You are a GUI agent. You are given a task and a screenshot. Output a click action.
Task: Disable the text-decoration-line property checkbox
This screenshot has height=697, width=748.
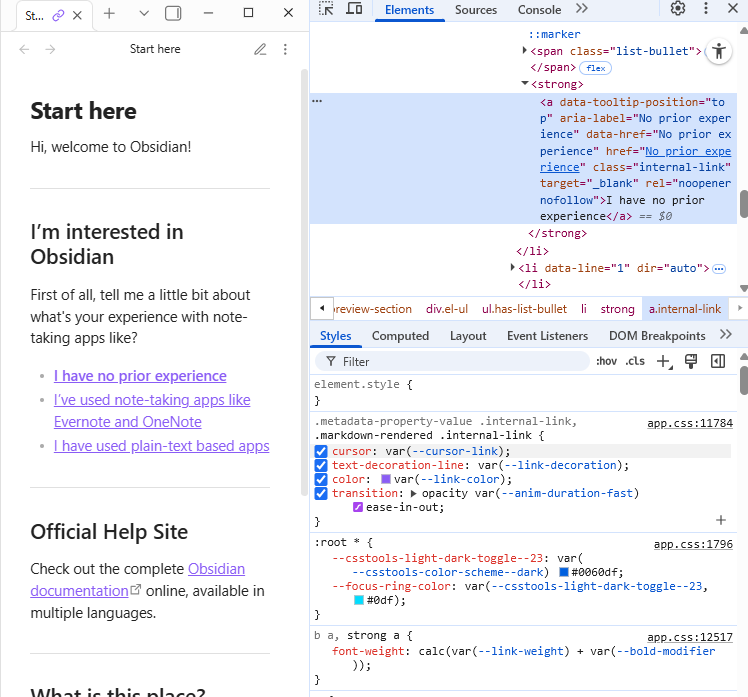(x=321, y=466)
